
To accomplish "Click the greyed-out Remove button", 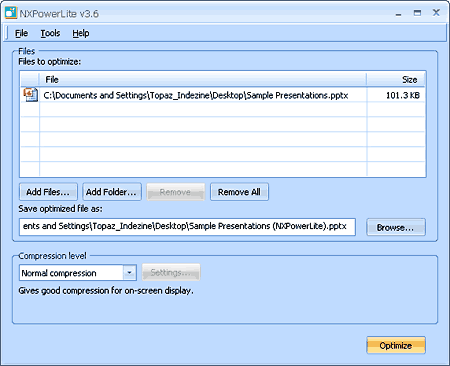I will (176, 192).
